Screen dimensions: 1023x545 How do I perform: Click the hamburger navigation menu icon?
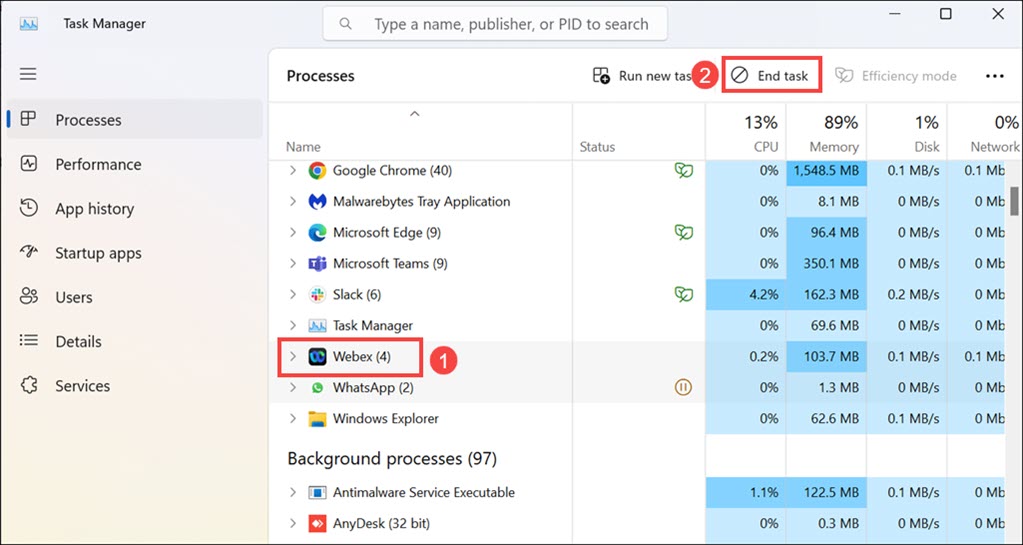point(28,74)
